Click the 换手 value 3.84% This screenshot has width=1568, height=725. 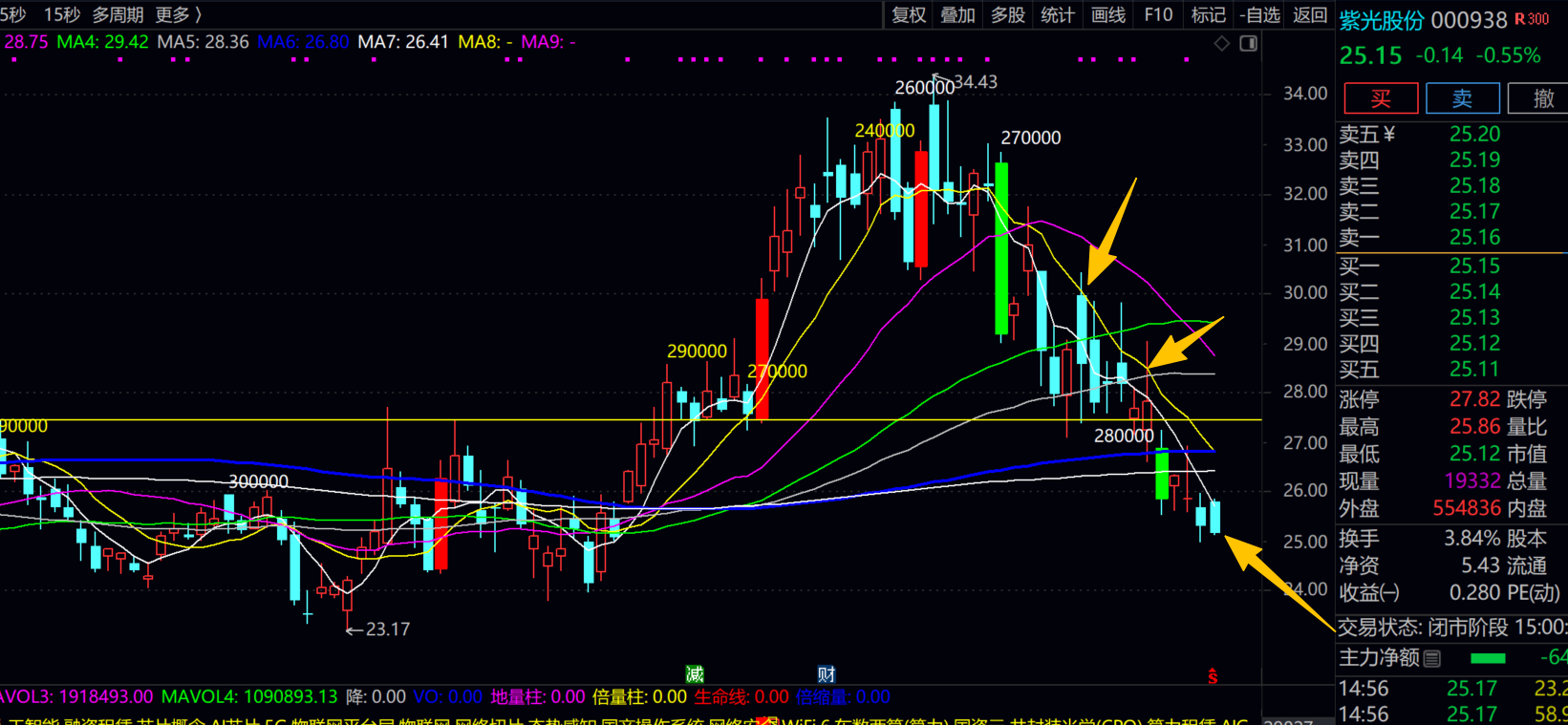1471,539
